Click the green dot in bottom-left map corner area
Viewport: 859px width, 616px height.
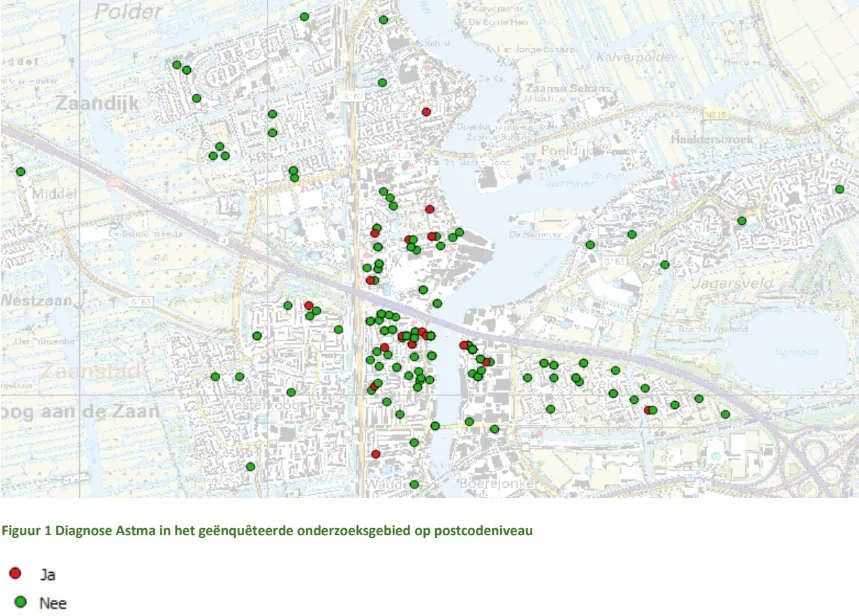250,466
